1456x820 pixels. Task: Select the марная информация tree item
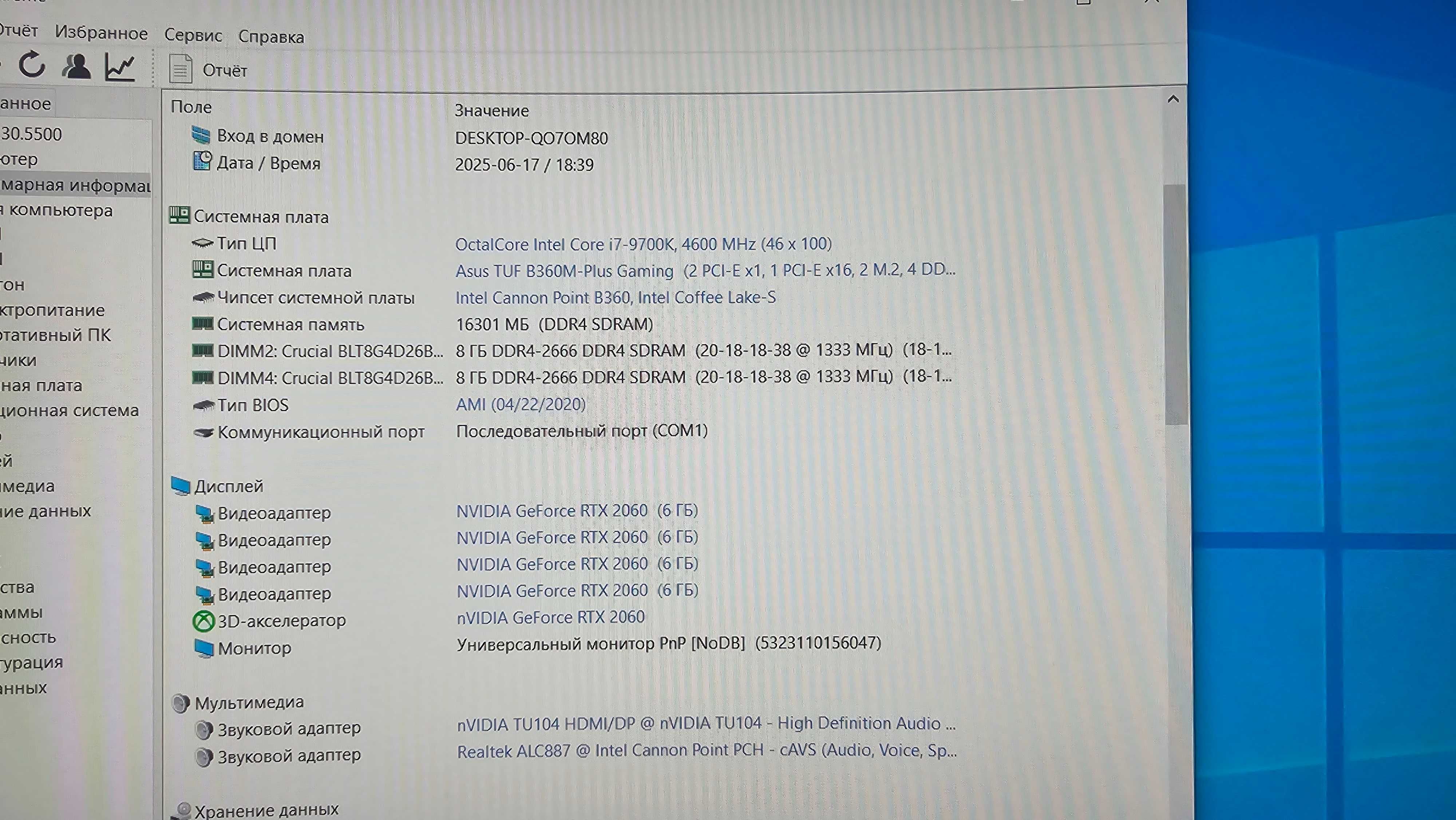tap(75, 185)
